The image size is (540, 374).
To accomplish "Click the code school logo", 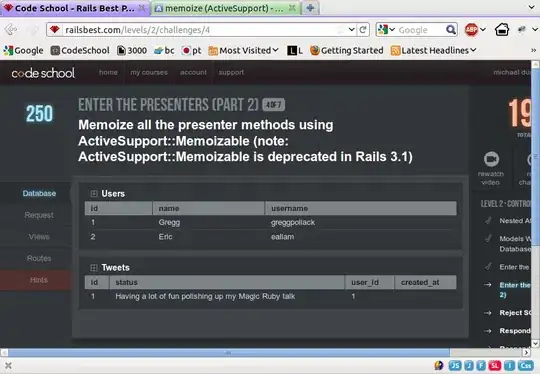I will [43, 73].
